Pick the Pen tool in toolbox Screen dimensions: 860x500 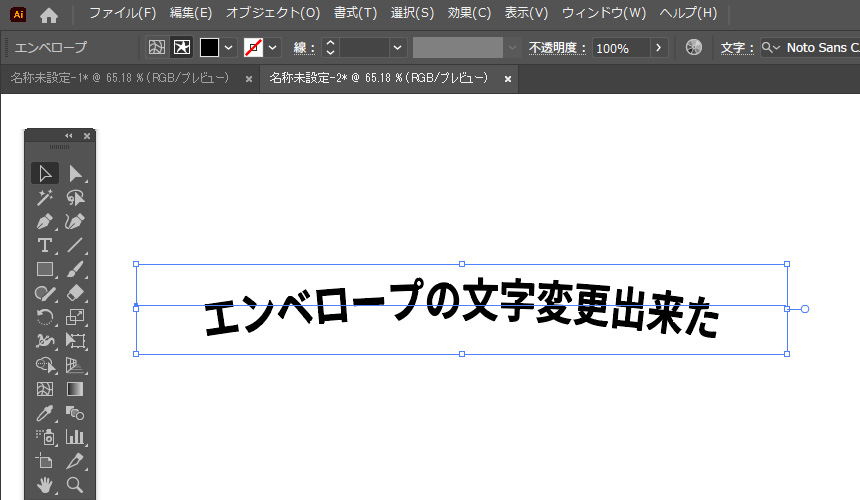point(45,221)
